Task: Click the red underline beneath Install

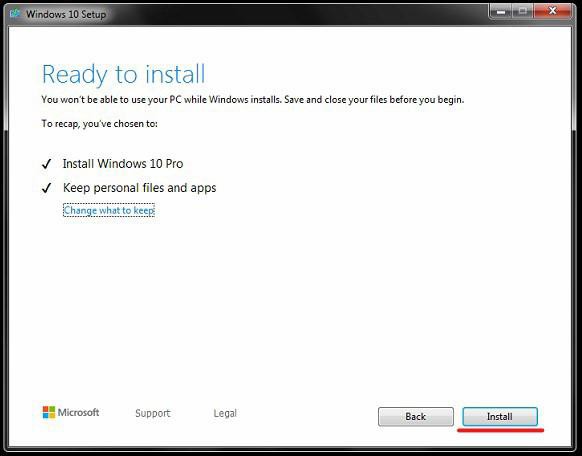Action: (x=501, y=430)
